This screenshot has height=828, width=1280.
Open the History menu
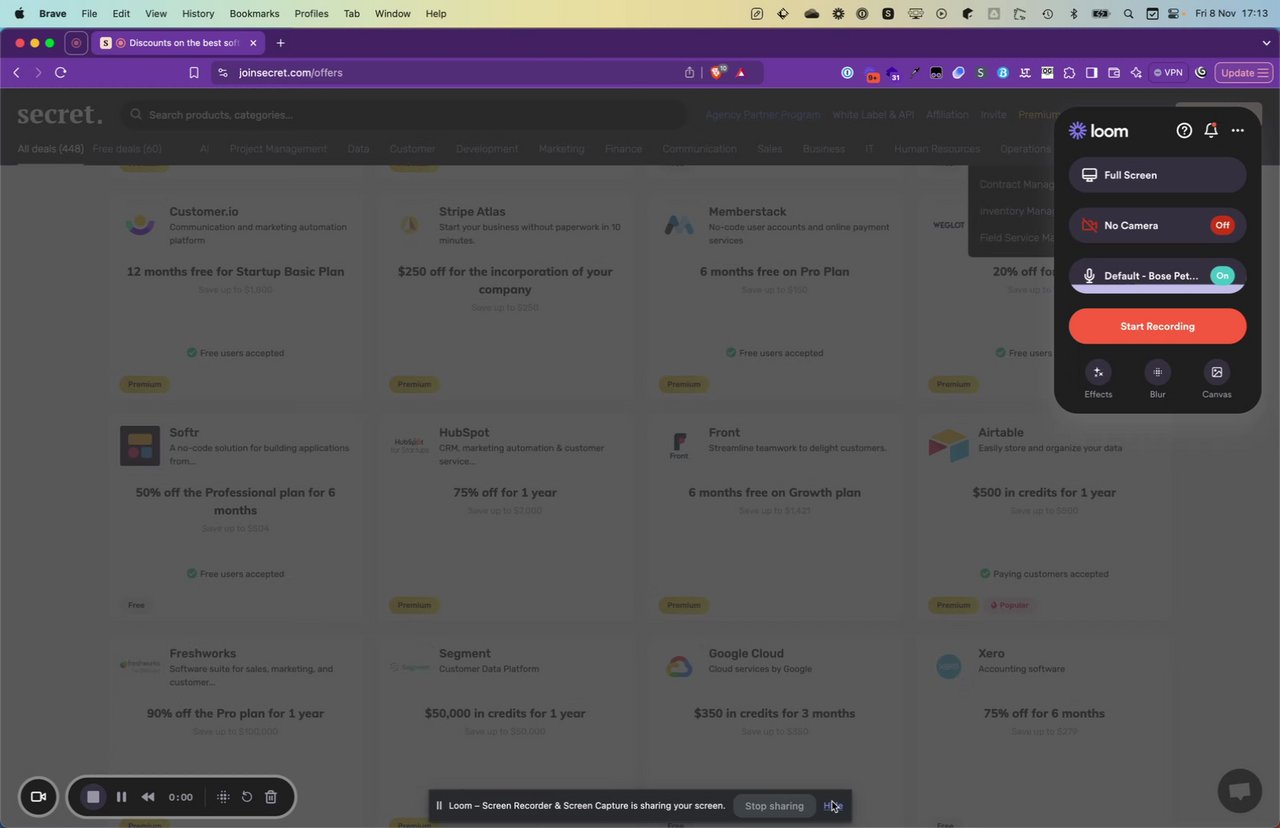[198, 14]
